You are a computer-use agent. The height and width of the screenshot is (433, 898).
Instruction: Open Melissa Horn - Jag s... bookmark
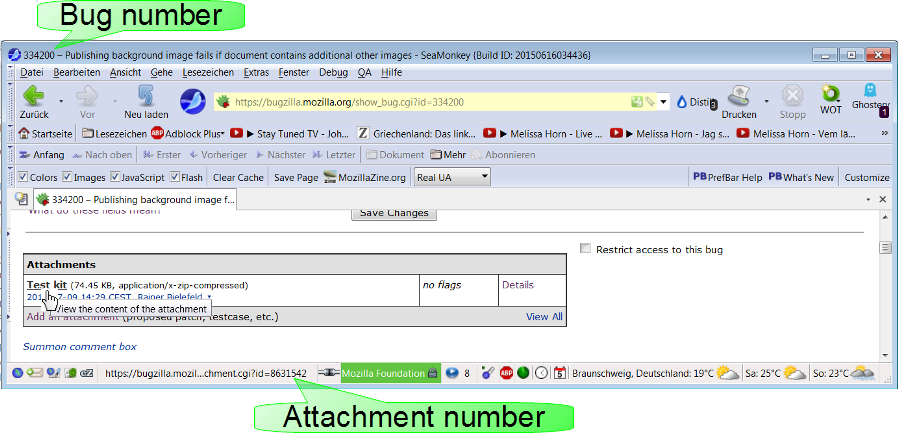[x=669, y=134]
